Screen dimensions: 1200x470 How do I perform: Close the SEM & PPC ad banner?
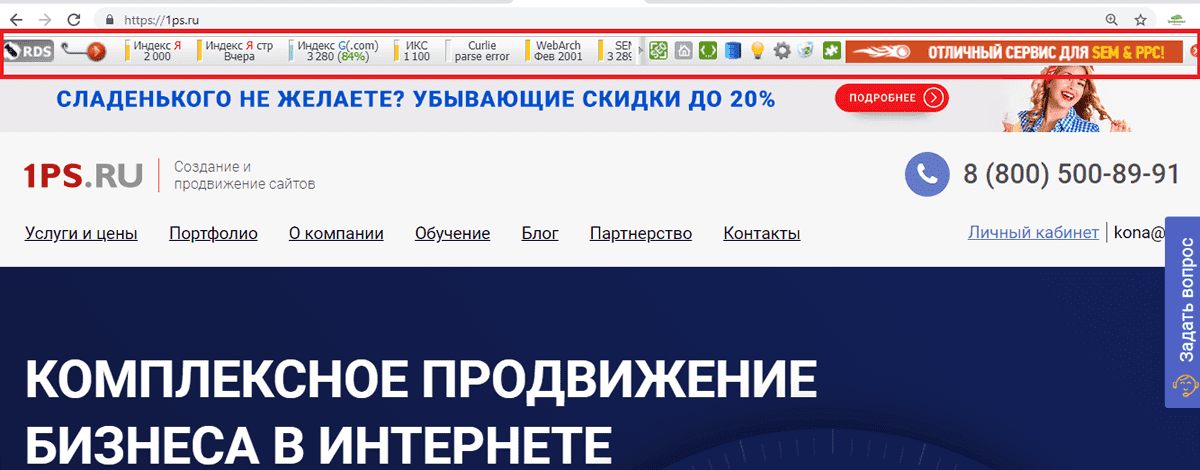pos(1194,50)
